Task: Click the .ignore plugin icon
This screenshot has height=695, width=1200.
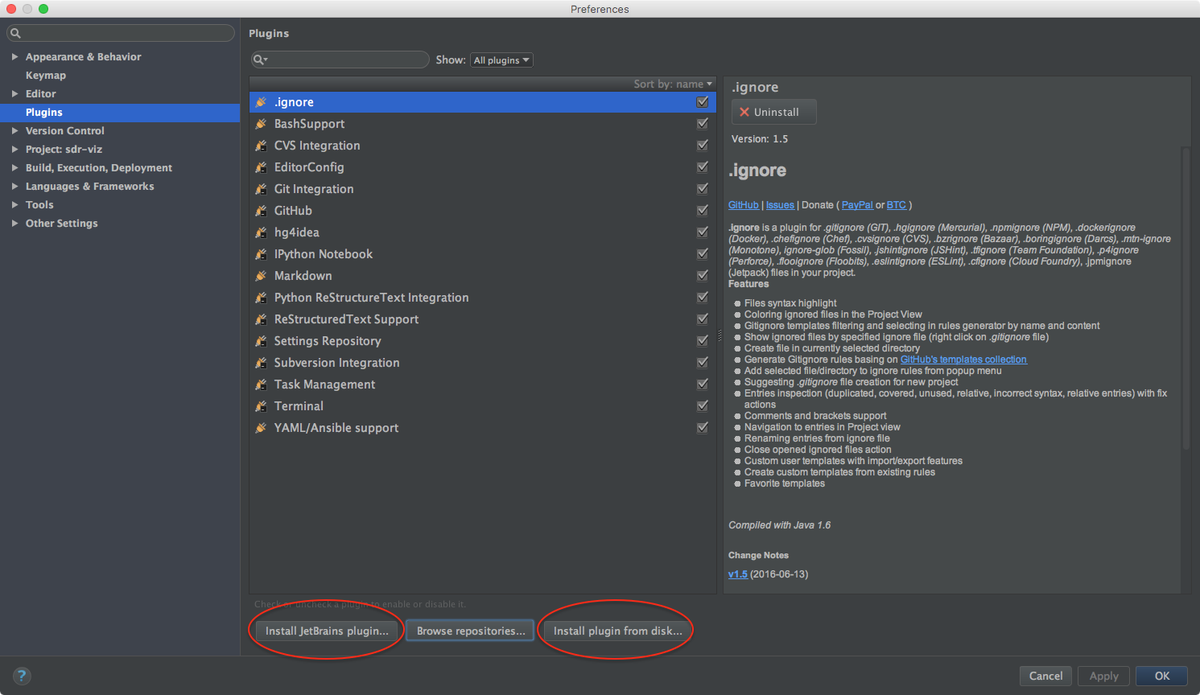Action: coord(261,102)
